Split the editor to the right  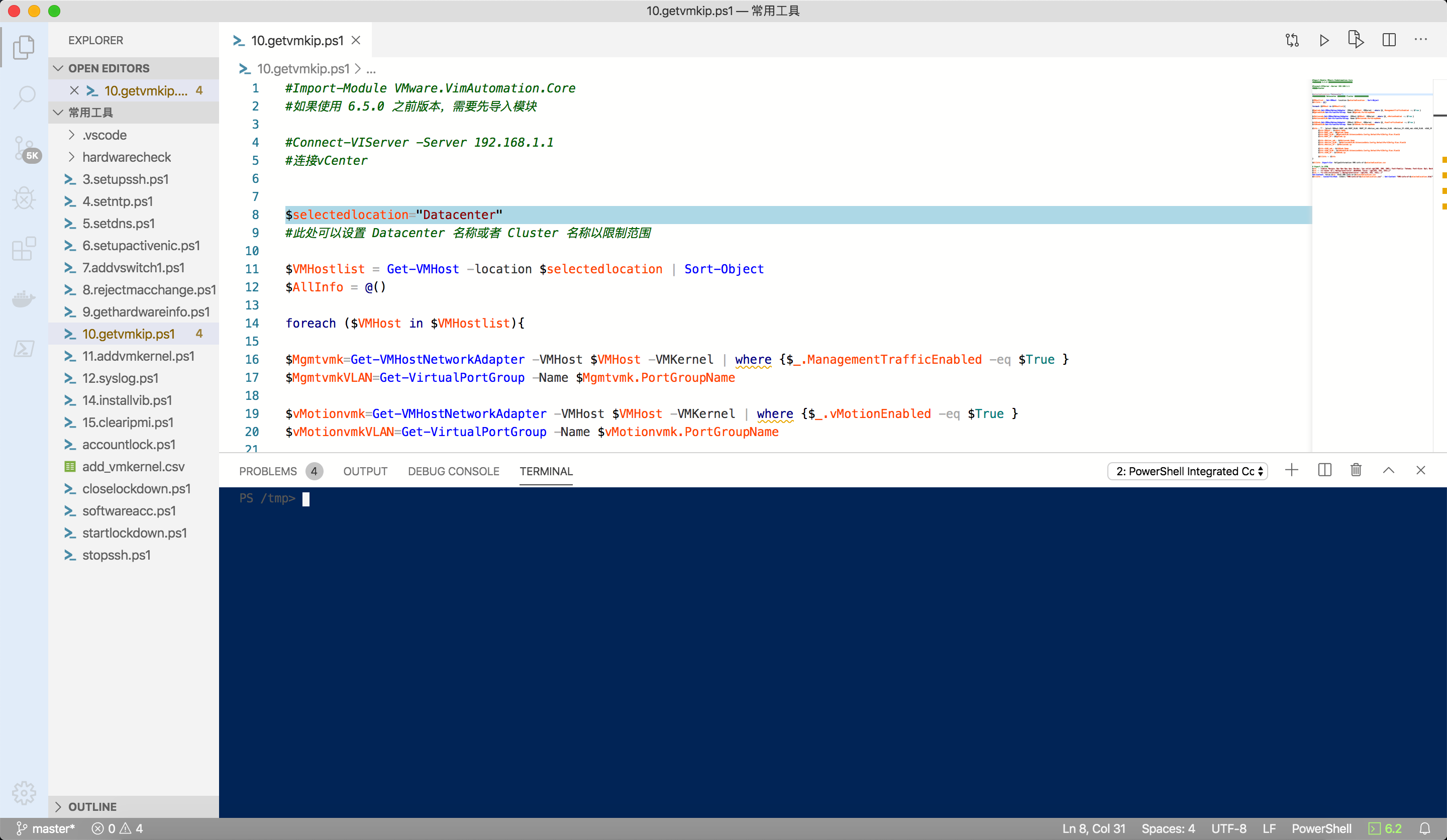tap(1389, 40)
